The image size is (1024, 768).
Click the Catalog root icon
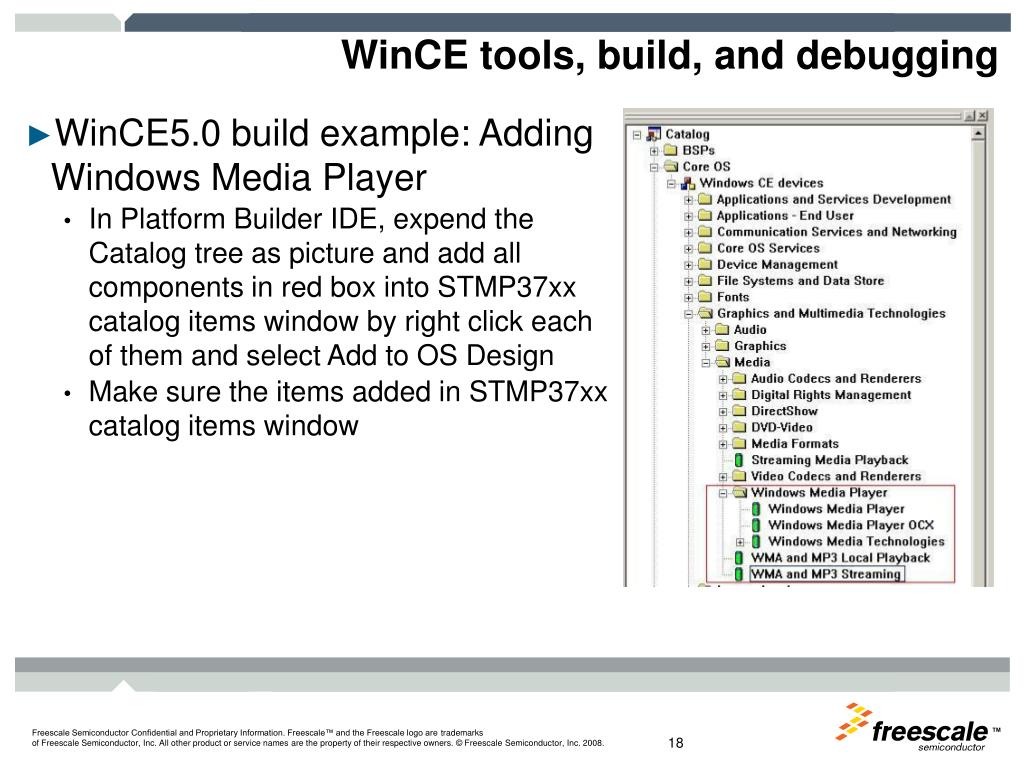click(x=654, y=134)
